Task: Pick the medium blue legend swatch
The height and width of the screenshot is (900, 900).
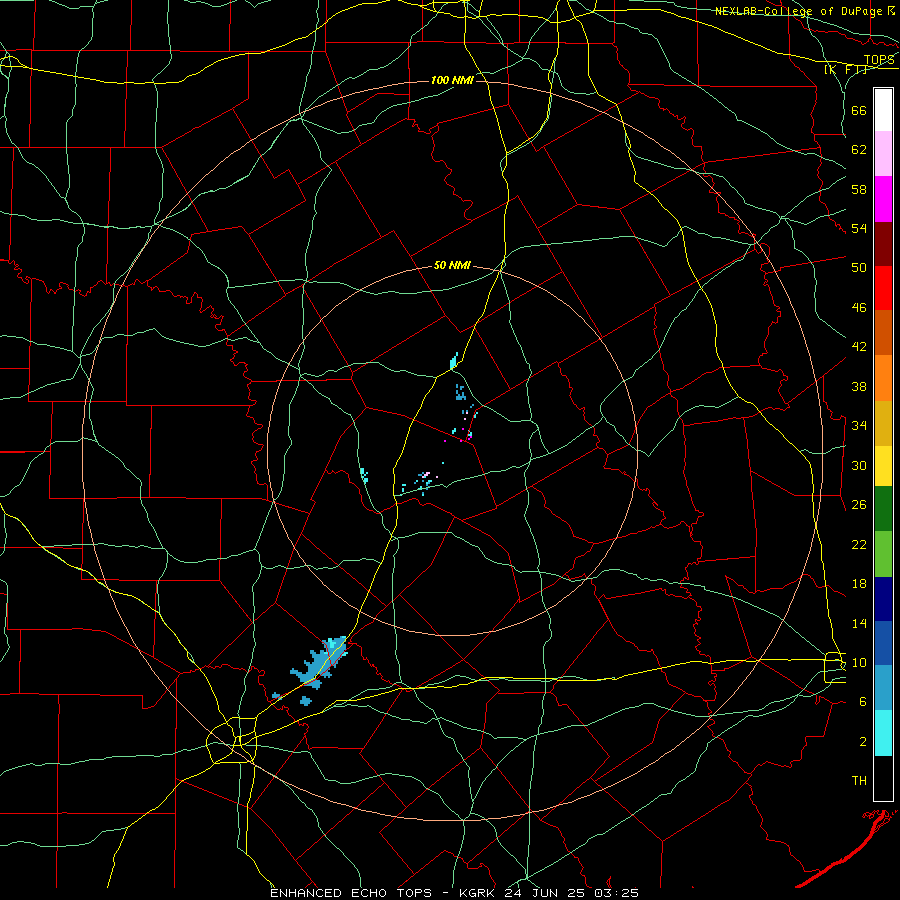Action: pos(883,643)
